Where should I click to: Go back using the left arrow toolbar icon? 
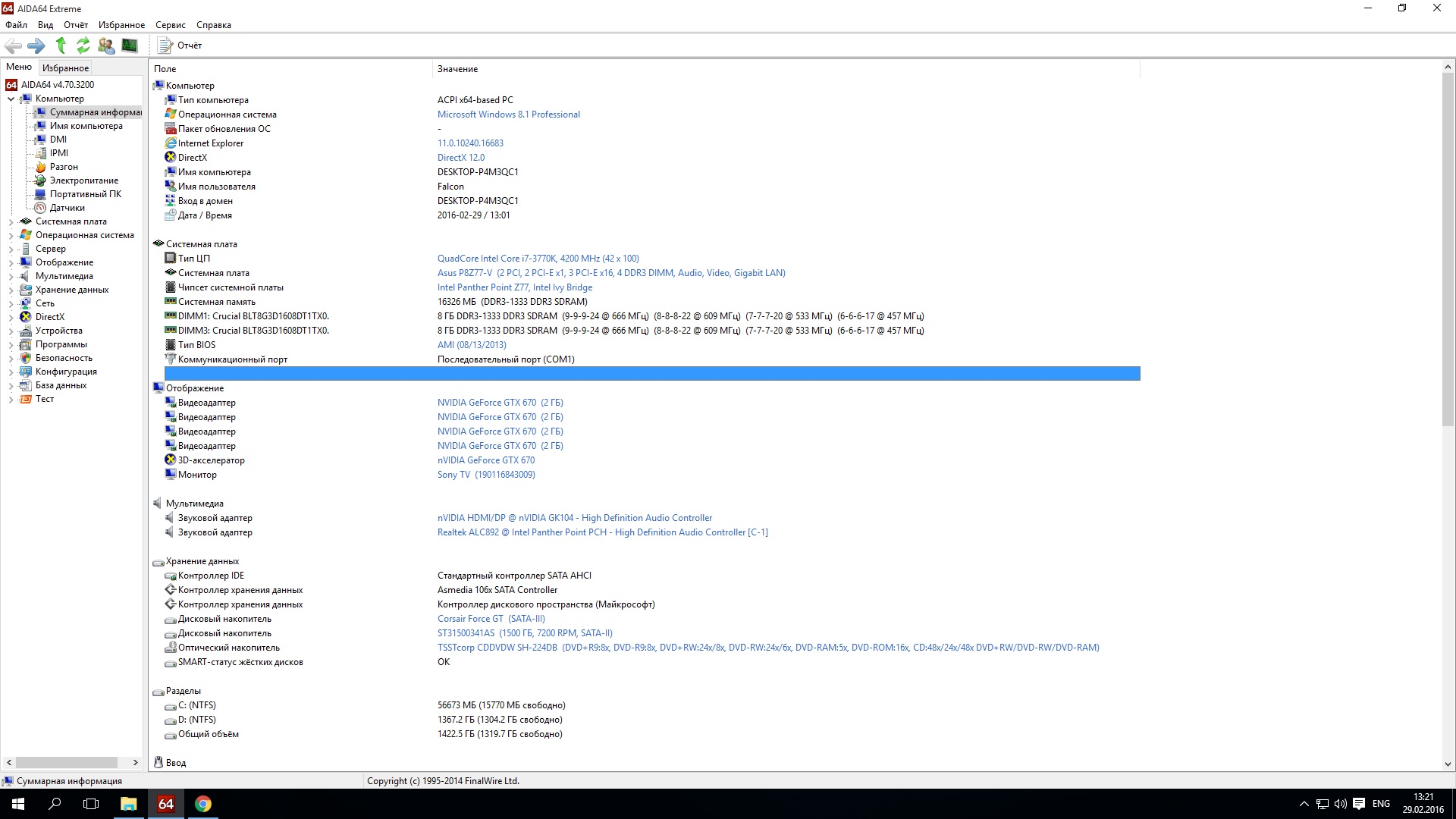click(x=13, y=45)
